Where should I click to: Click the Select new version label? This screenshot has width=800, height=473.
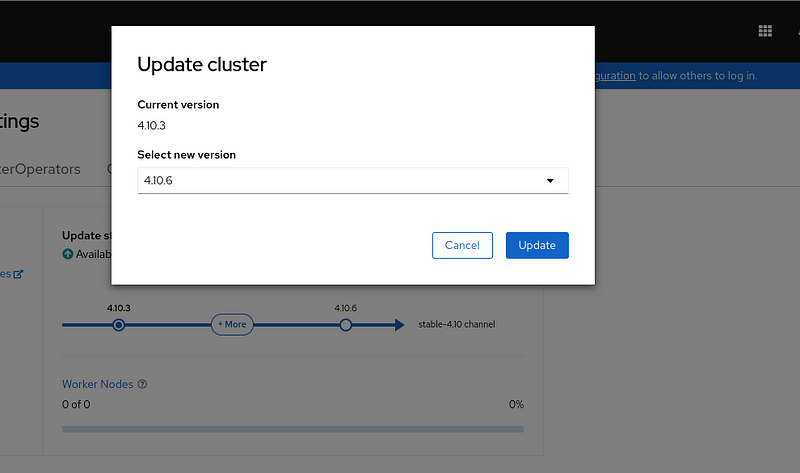tap(186, 155)
